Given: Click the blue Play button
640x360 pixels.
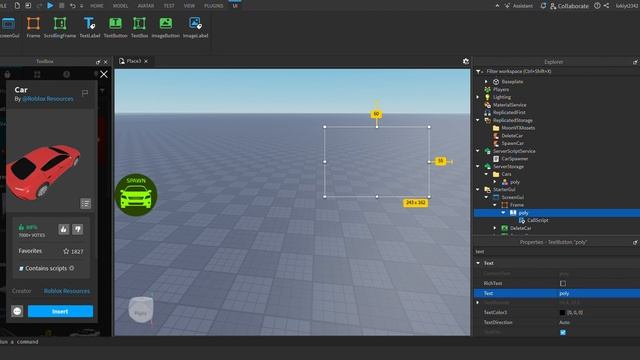Looking at the screenshot, I should coord(50,6).
